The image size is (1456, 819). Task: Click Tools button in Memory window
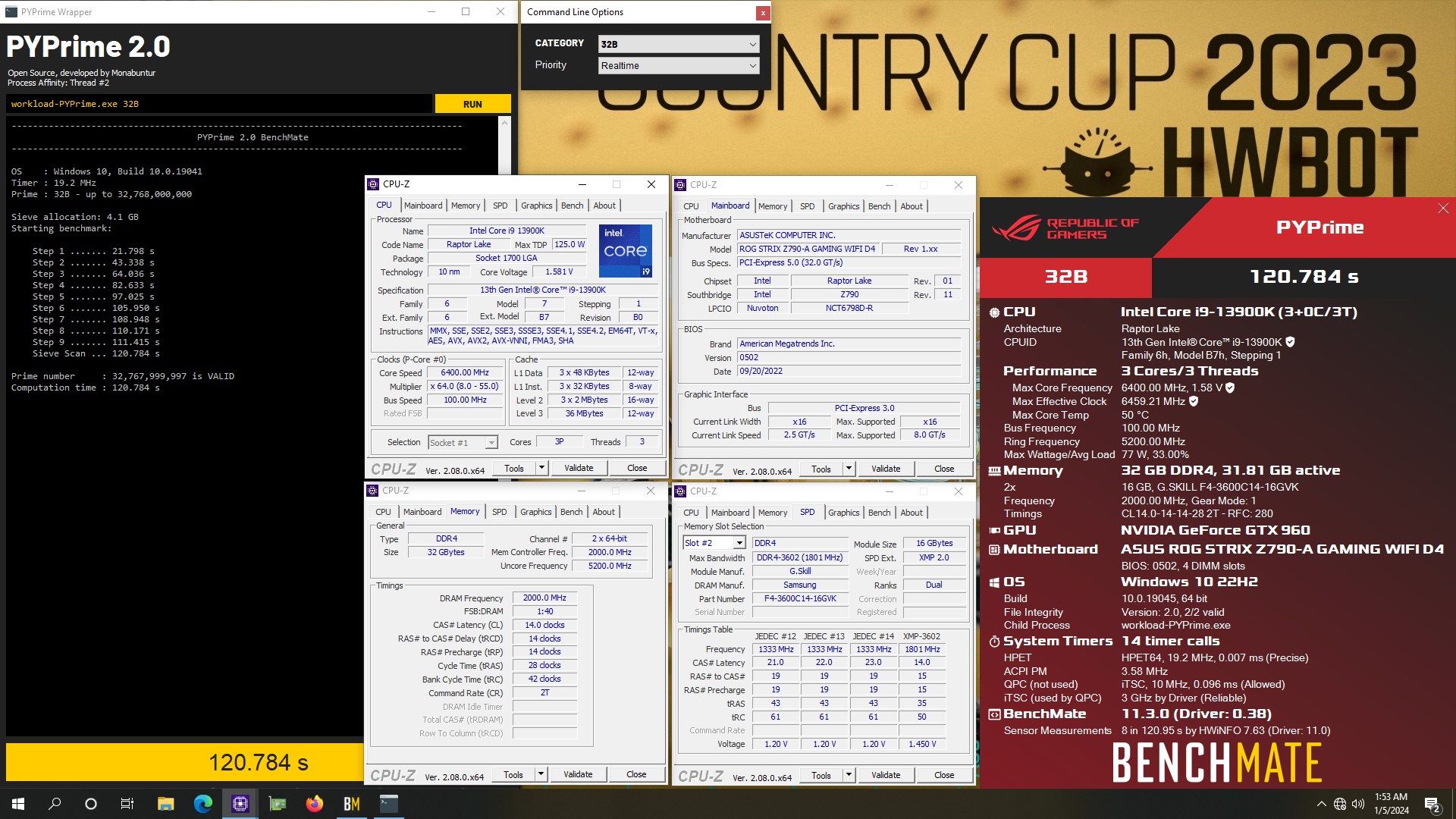[513, 774]
